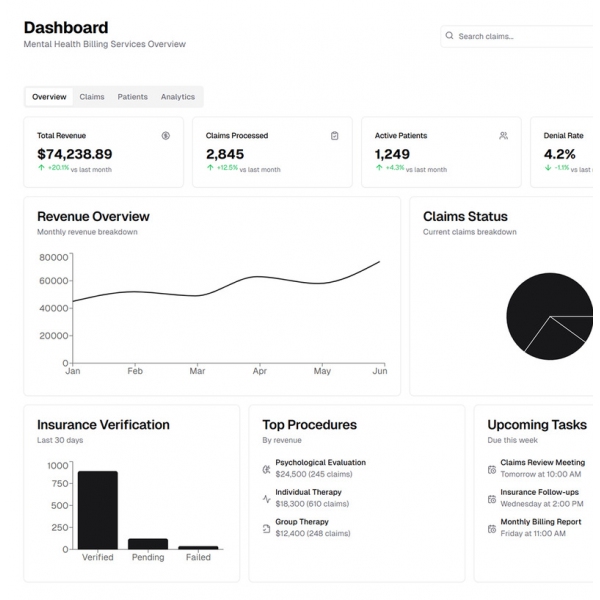Click the Psychological Evaluation procedure title
Viewport: 600px width, 600px height.
coord(320,462)
